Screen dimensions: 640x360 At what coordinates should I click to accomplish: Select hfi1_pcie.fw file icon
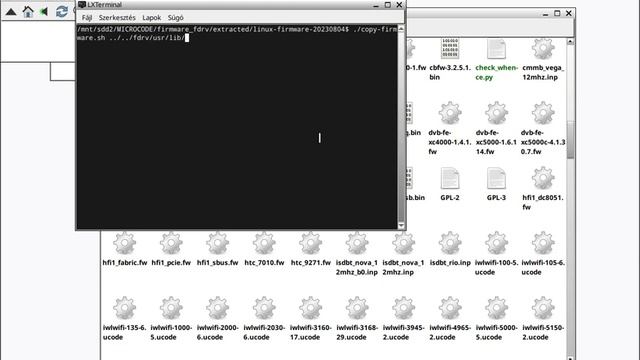pos(171,243)
